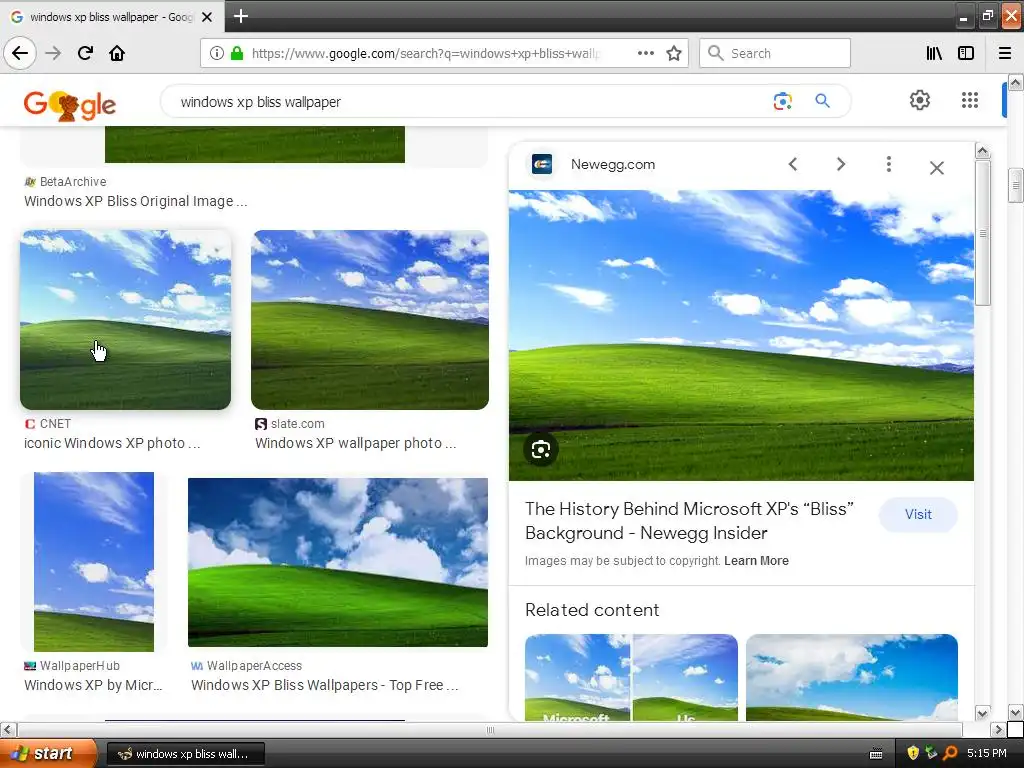Show next image in preview panel
This screenshot has height=768, width=1024.
coord(841,165)
